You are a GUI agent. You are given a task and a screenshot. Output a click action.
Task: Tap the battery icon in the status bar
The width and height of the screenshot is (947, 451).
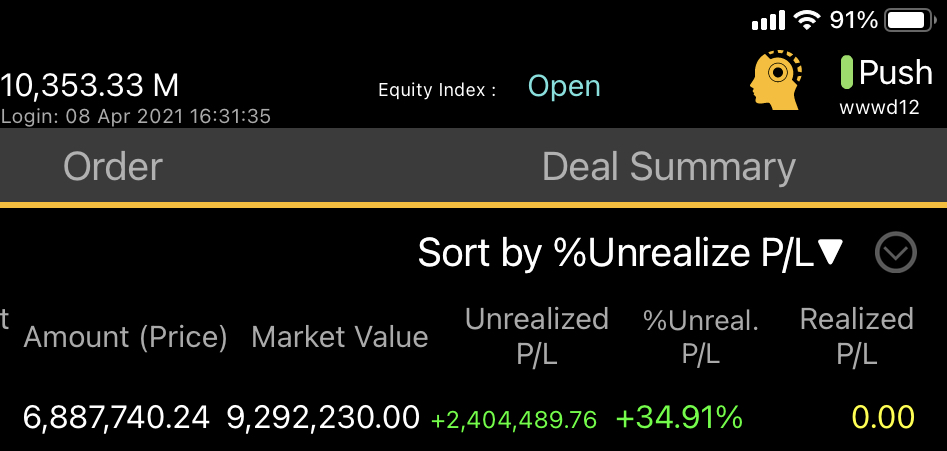911,21
